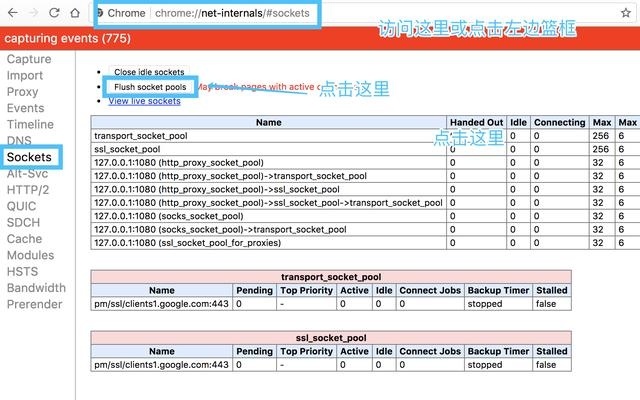Go to the browser home page
Image resolution: width=640 pixels, height=400 pixels.
(x=75, y=14)
